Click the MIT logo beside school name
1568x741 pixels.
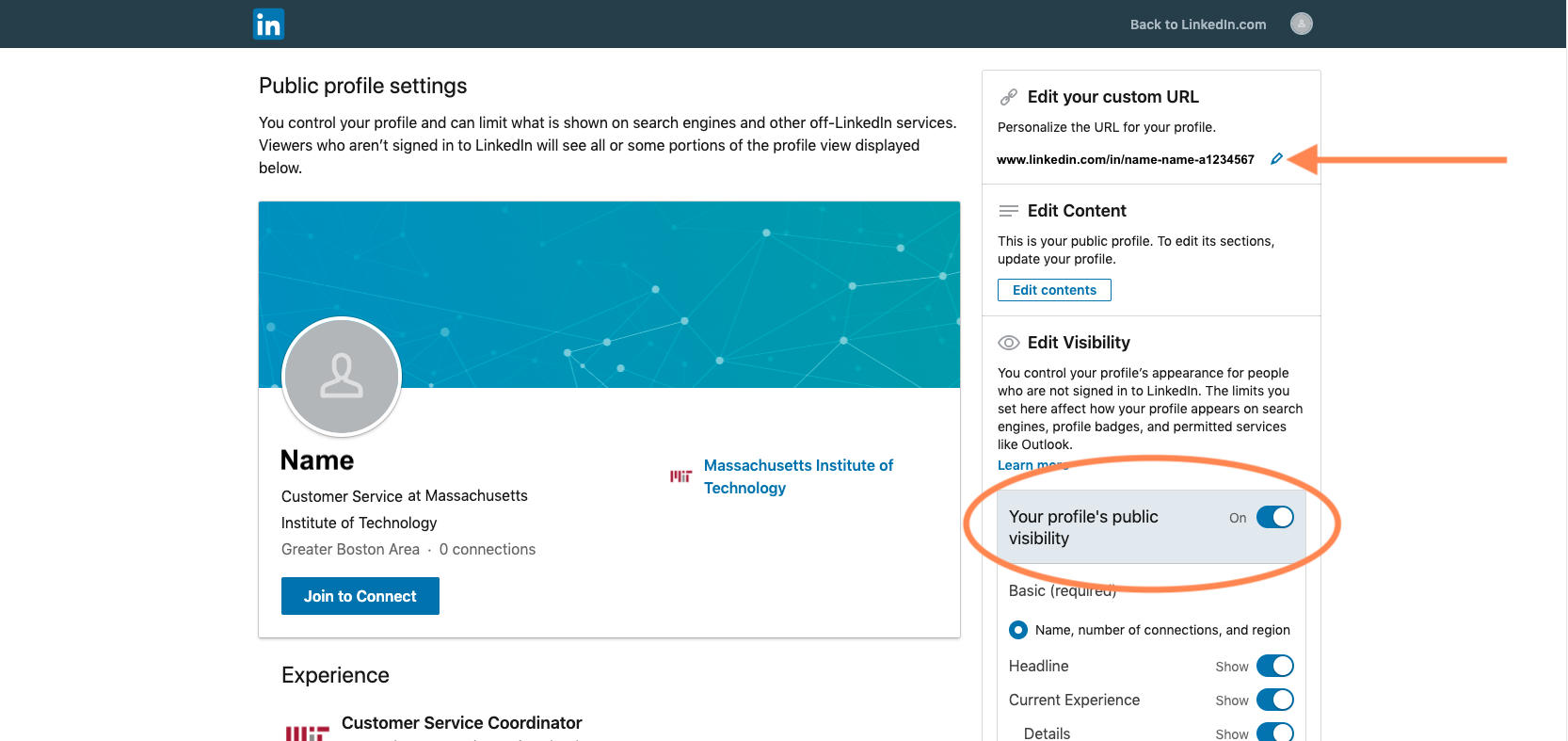[x=680, y=476]
